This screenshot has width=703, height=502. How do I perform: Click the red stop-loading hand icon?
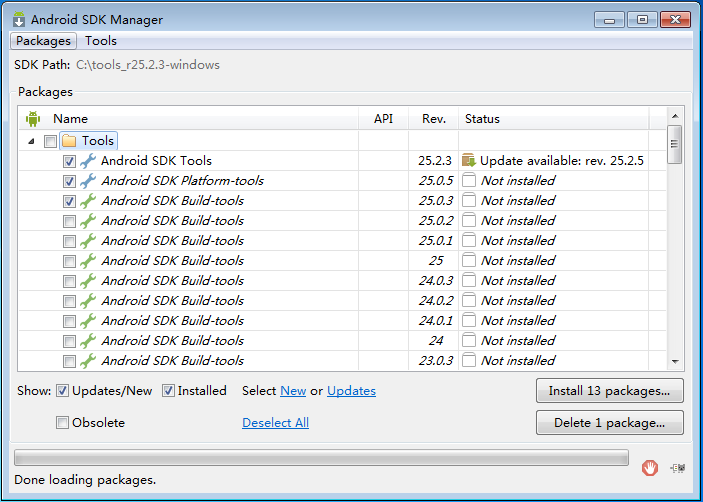650,467
